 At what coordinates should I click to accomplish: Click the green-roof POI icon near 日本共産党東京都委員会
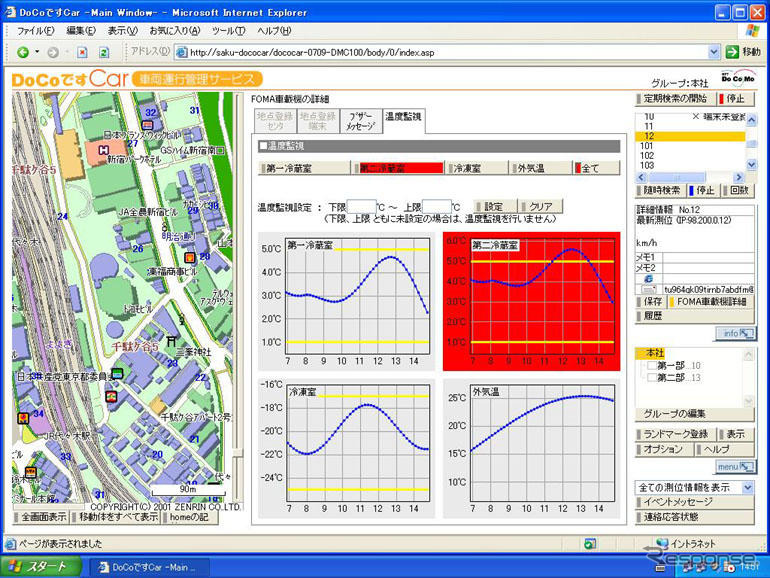pyautogui.click(x=117, y=374)
